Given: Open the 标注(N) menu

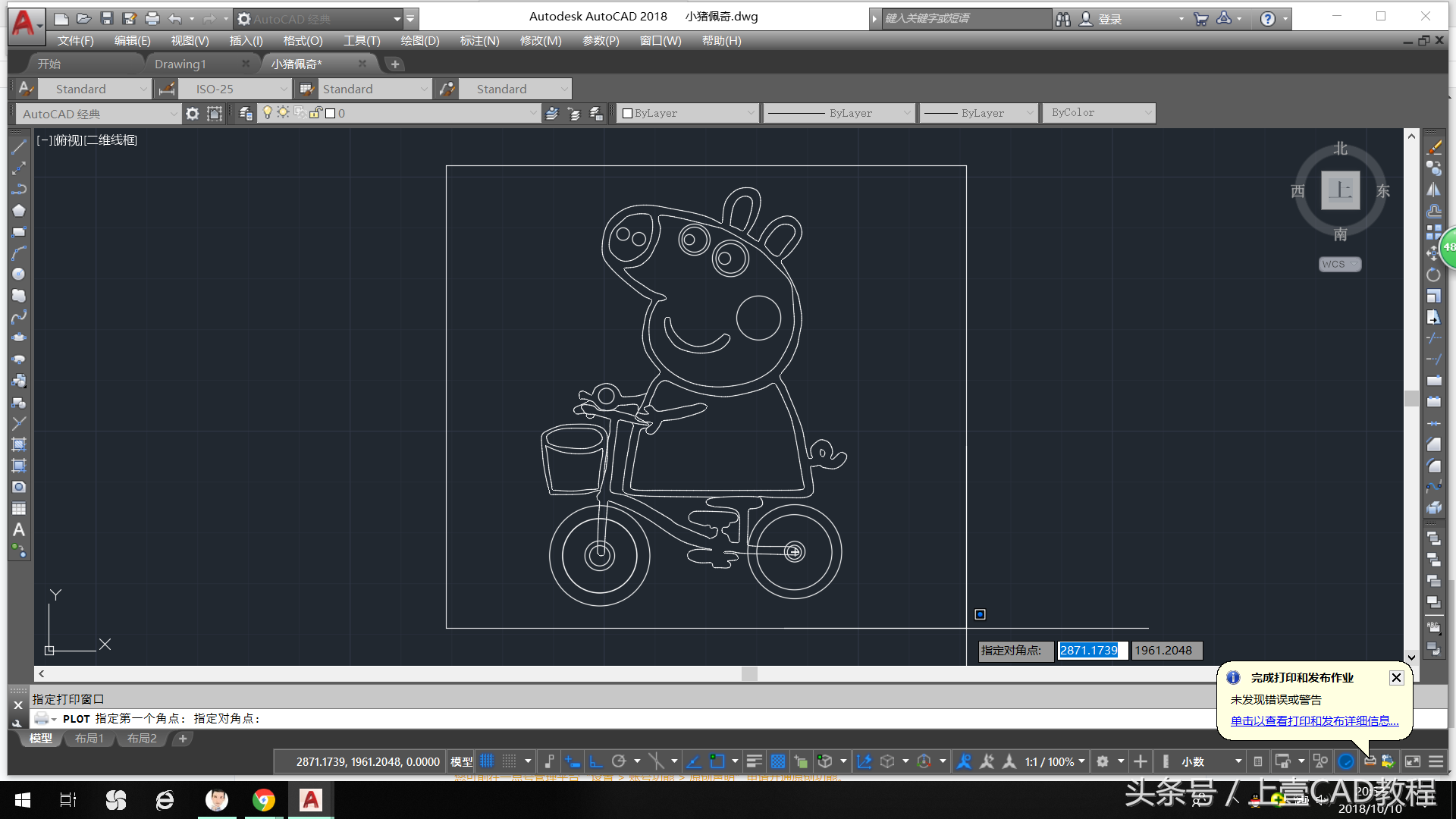Looking at the screenshot, I should [480, 41].
